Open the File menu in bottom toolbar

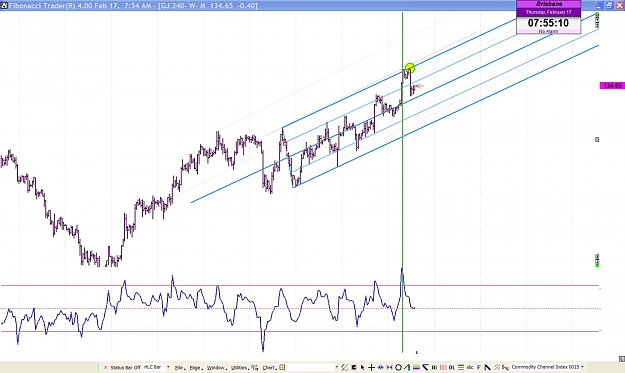coord(180,367)
